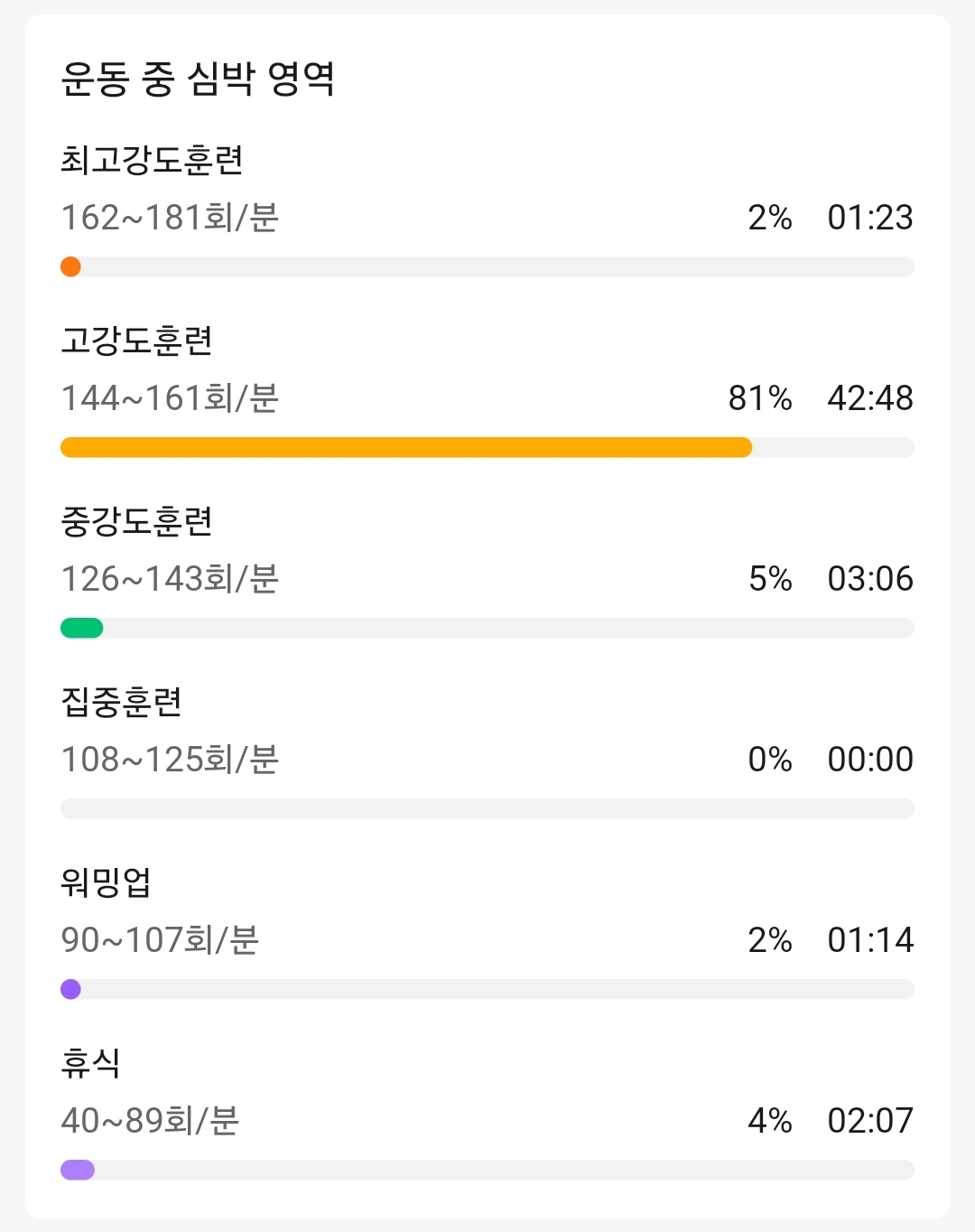Select the 162~181회/분 heart rate range
975x1232 pixels.
tap(170, 218)
